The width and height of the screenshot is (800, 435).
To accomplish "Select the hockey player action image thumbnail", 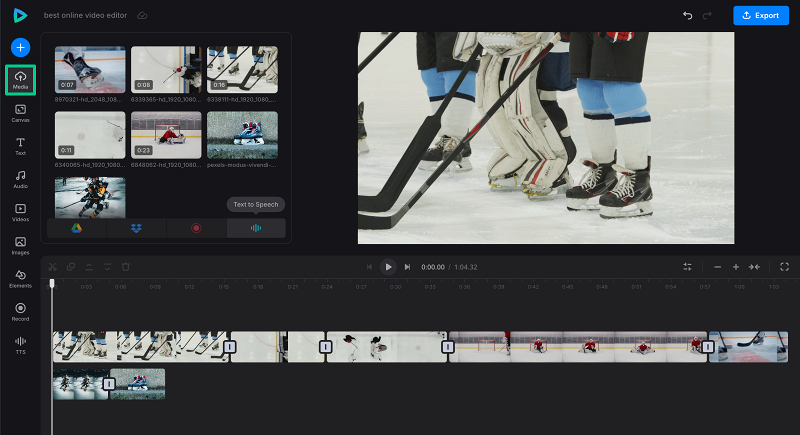I will 90,197.
